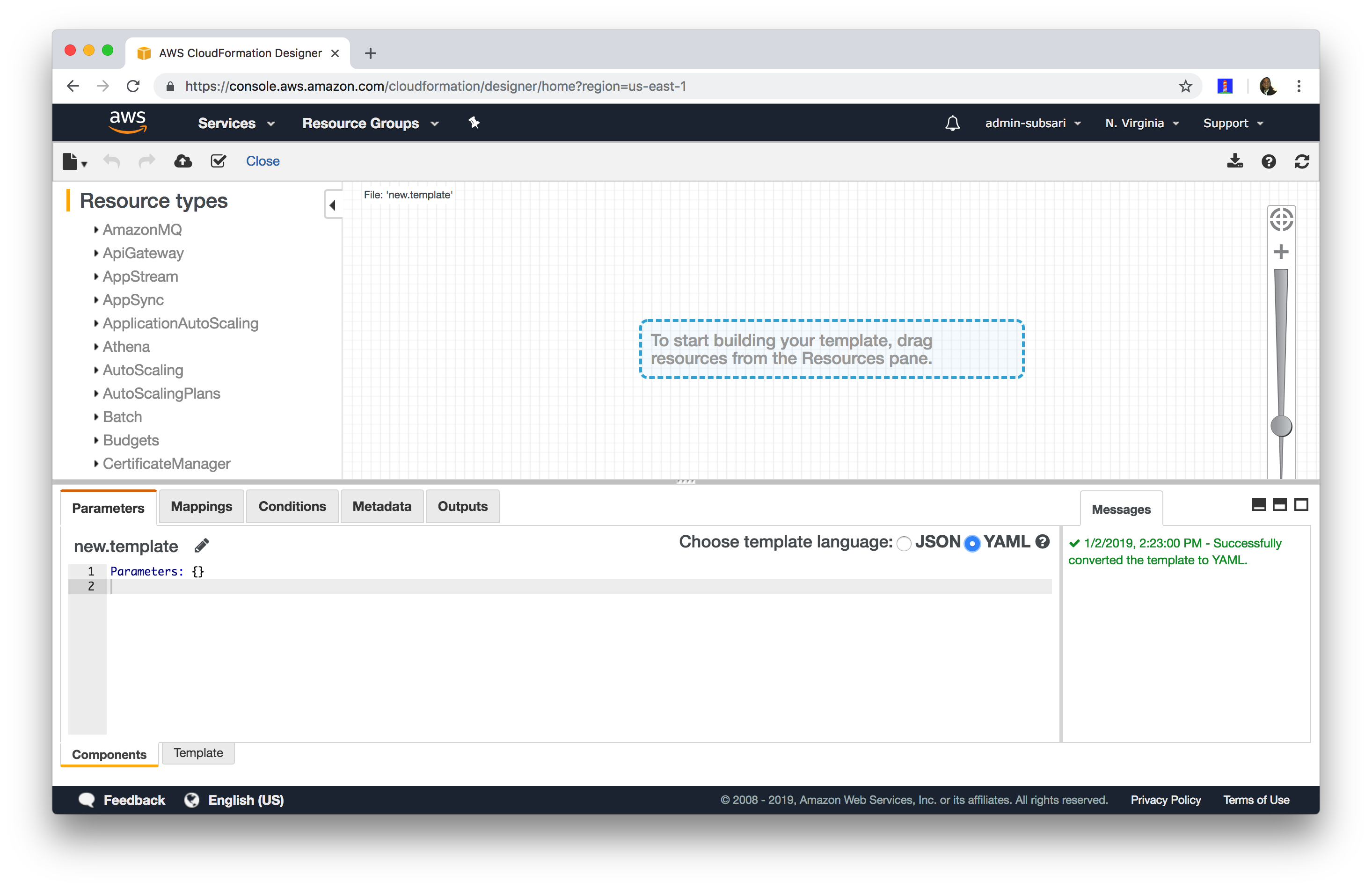
Task: Click the Redo arrow icon
Action: tap(147, 161)
